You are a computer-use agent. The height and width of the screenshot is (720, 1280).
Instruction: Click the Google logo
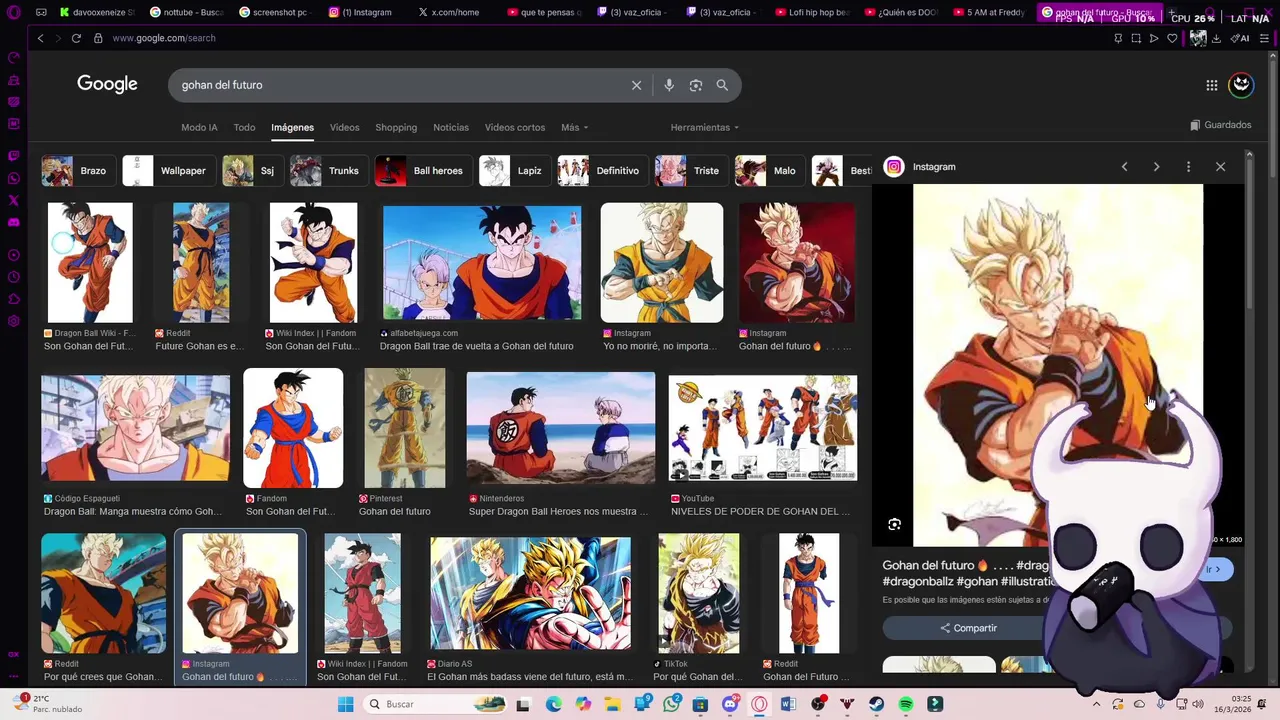click(107, 85)
